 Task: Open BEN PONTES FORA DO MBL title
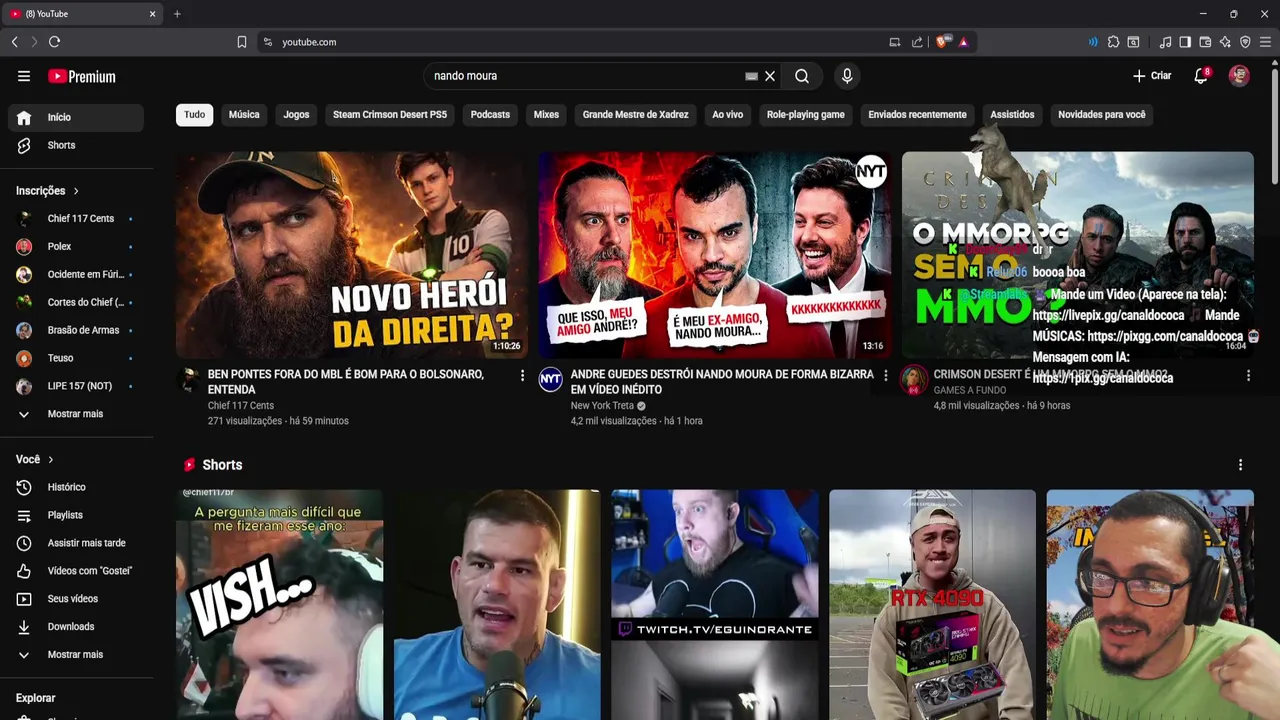tap(346, 382)
